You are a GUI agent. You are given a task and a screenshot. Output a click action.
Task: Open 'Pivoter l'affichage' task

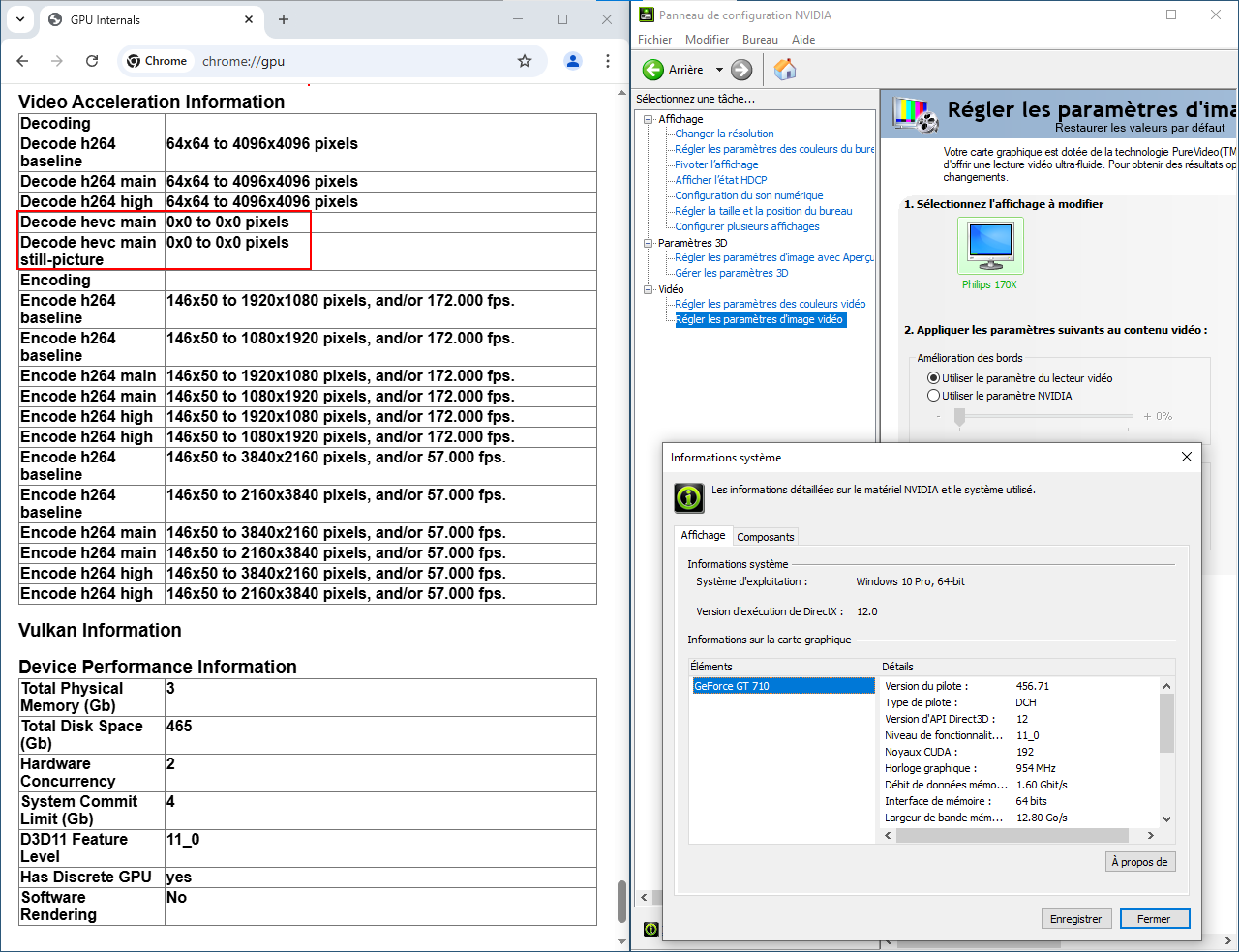(x=716, y=164)
